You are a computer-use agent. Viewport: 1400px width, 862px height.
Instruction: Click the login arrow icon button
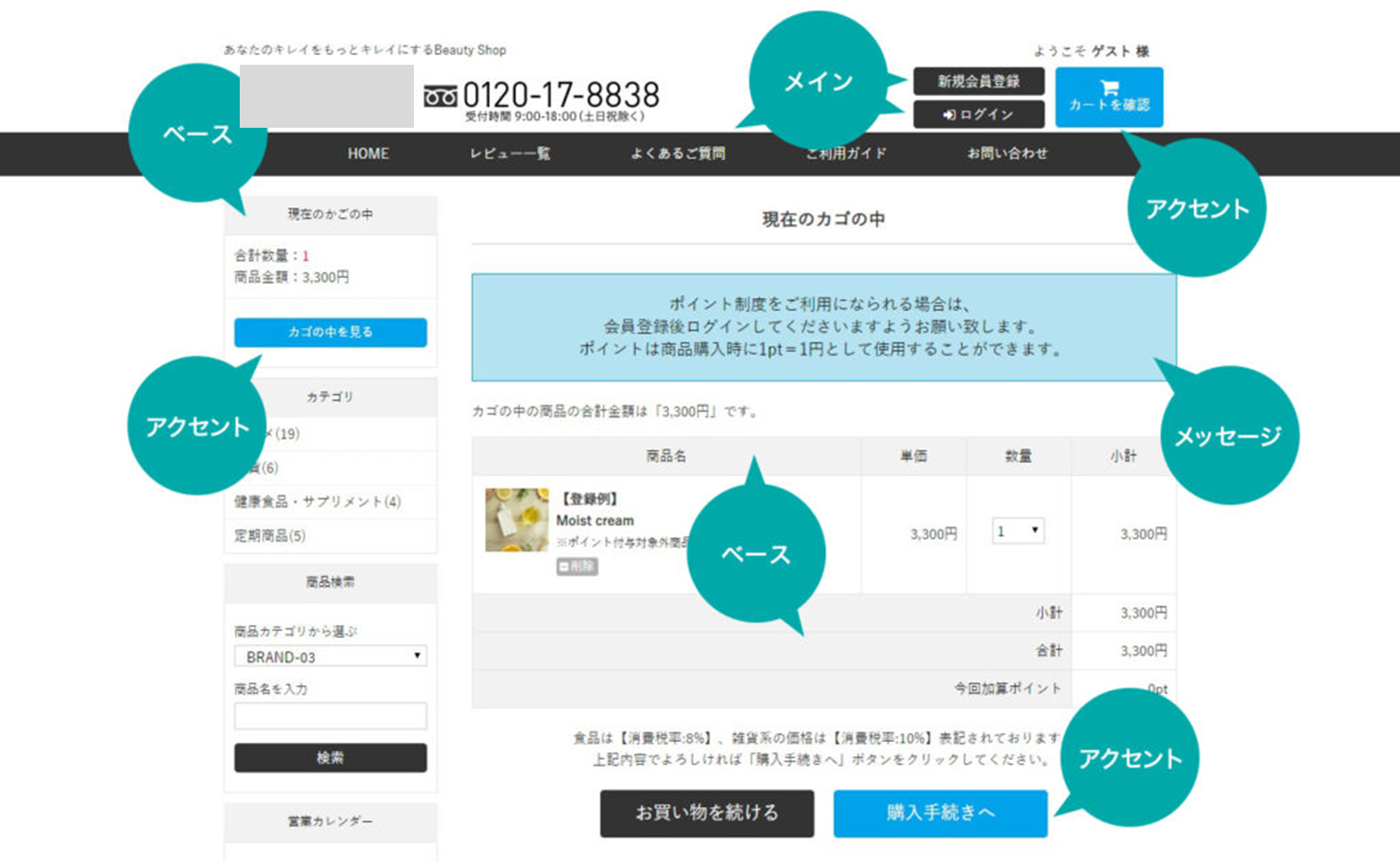pyautogui.click(x=949, y=115)
